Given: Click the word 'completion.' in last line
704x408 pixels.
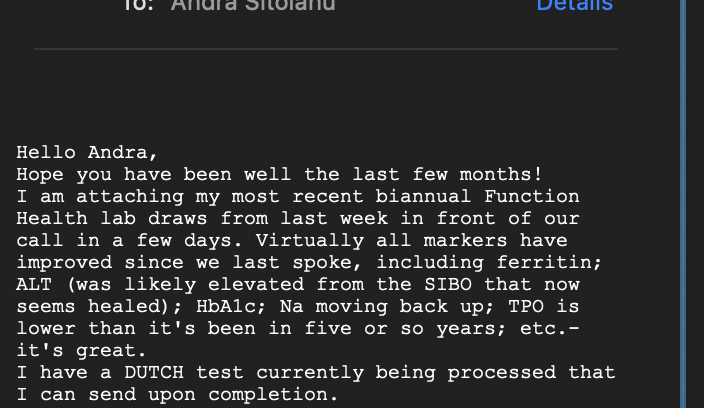Looking at the screenshot, I should pos(273,394).
